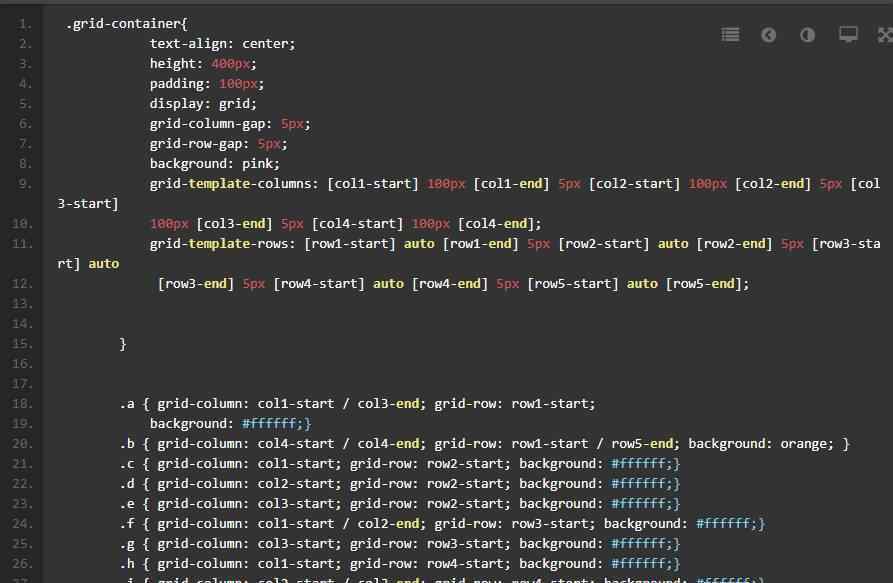The height and width of the screenshot is (583, 893).
Task: Click the left-arrow circle icon in toolbar
Action: coord(768,35)
